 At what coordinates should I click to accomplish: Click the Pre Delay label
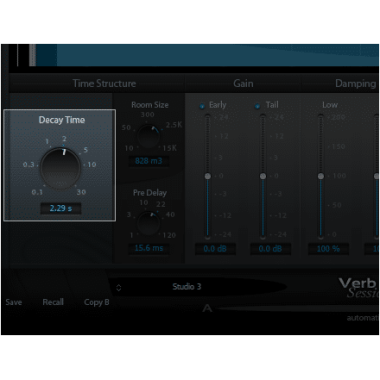coord(150,193)
